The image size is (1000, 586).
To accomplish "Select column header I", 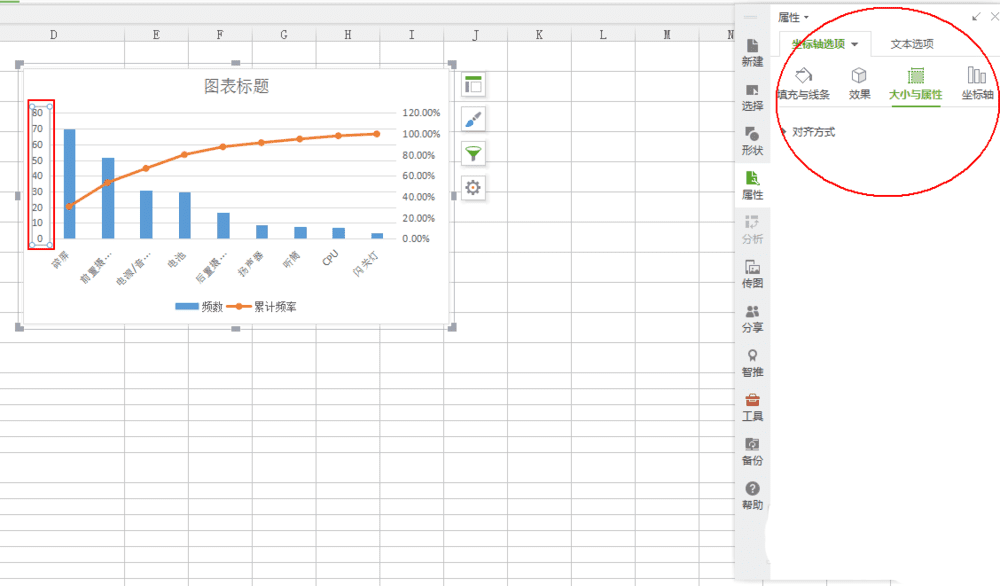I will (x=411, y=34).
